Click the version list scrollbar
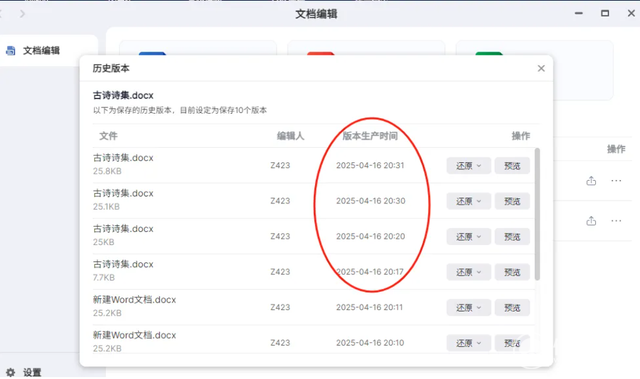 tap(537, 214)
